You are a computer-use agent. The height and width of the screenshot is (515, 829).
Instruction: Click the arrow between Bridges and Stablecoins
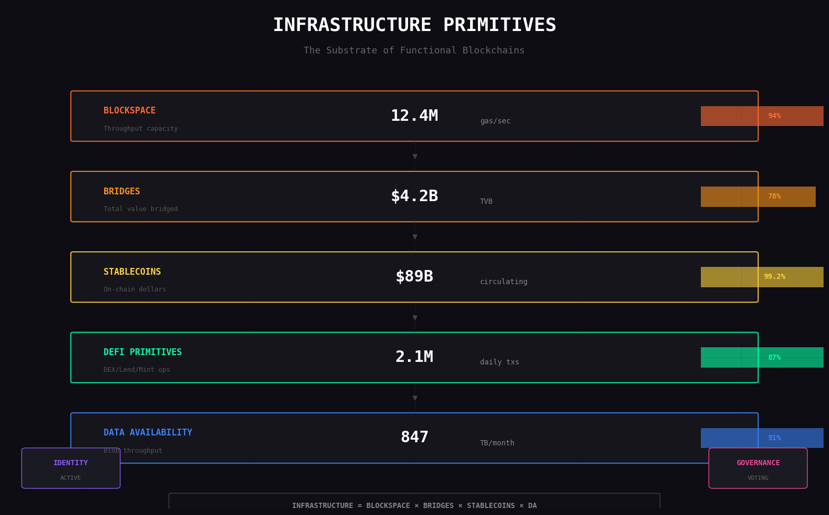pyautogui.click(x=415, y=237)
